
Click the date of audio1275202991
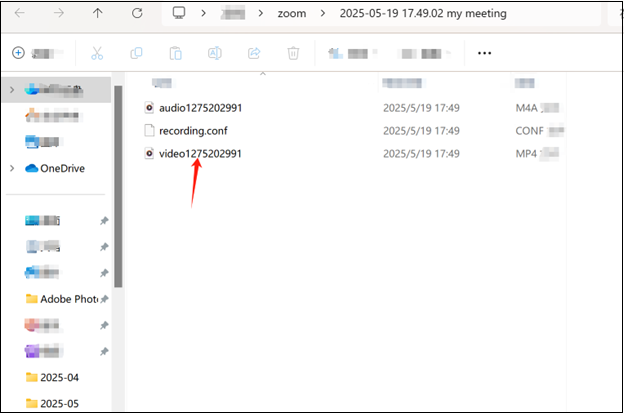421,108
